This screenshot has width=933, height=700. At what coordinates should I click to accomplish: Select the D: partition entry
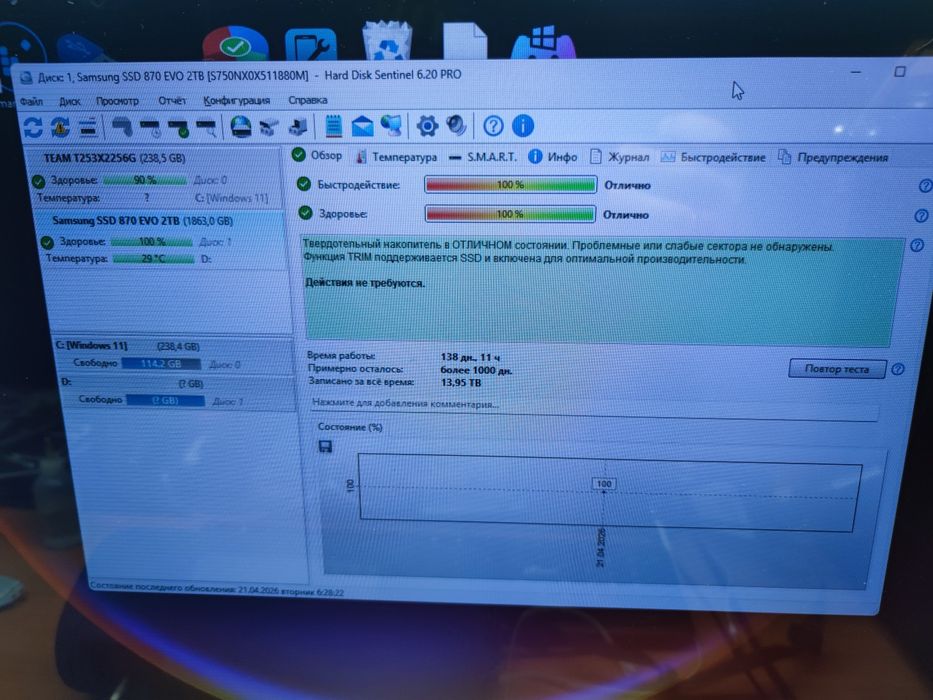click(x=177, y=392)
